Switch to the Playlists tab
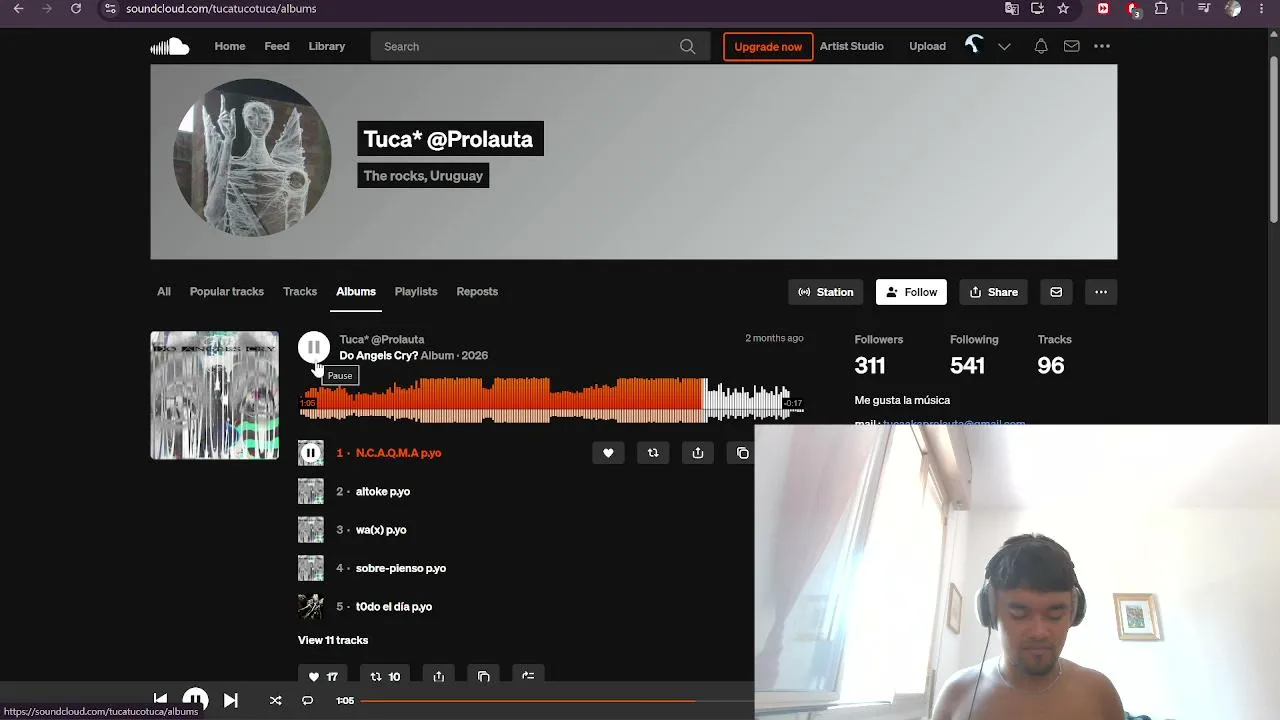The image size is (1280, 720). [416, 292]
